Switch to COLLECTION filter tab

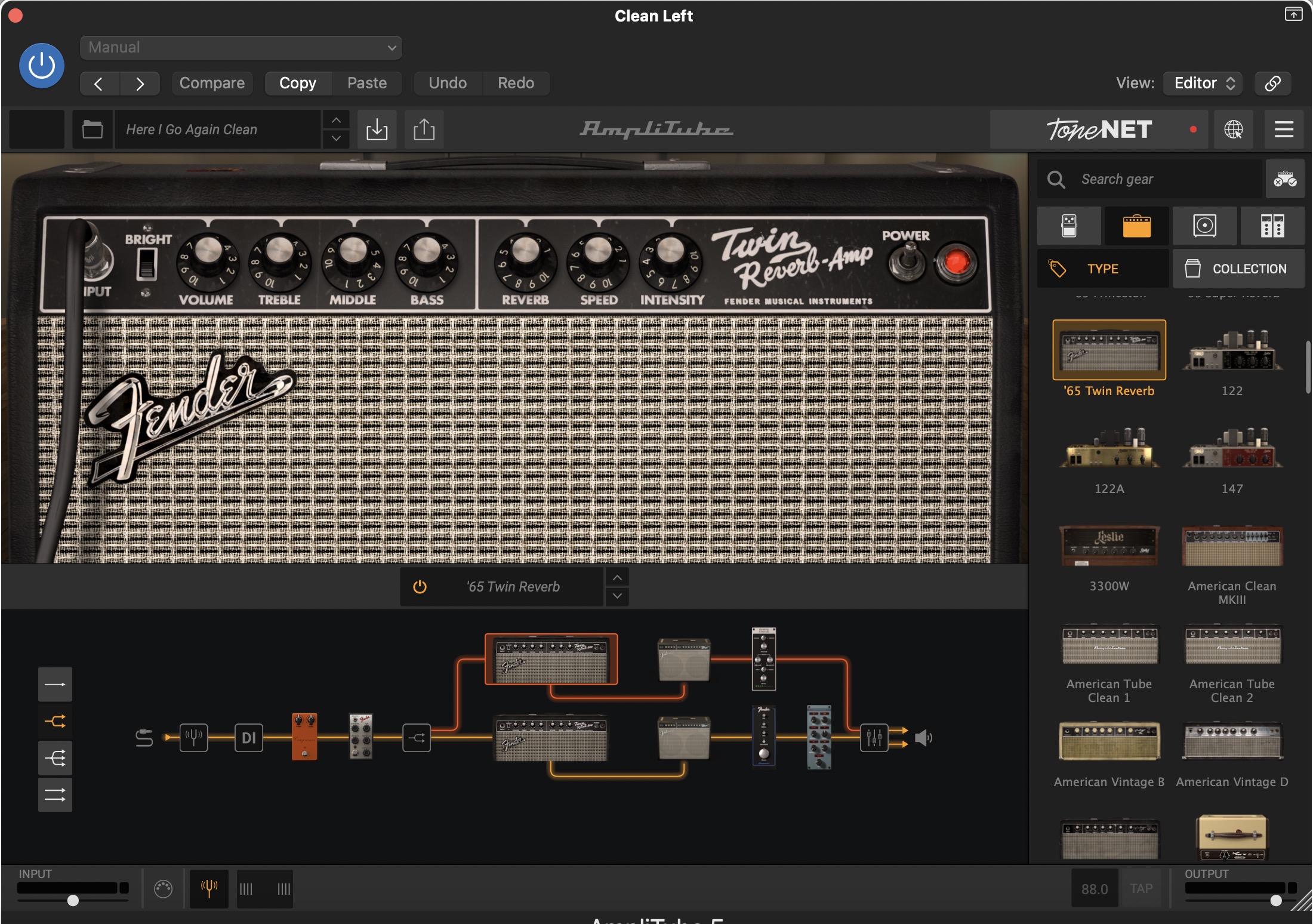[x=1238, y=269]
